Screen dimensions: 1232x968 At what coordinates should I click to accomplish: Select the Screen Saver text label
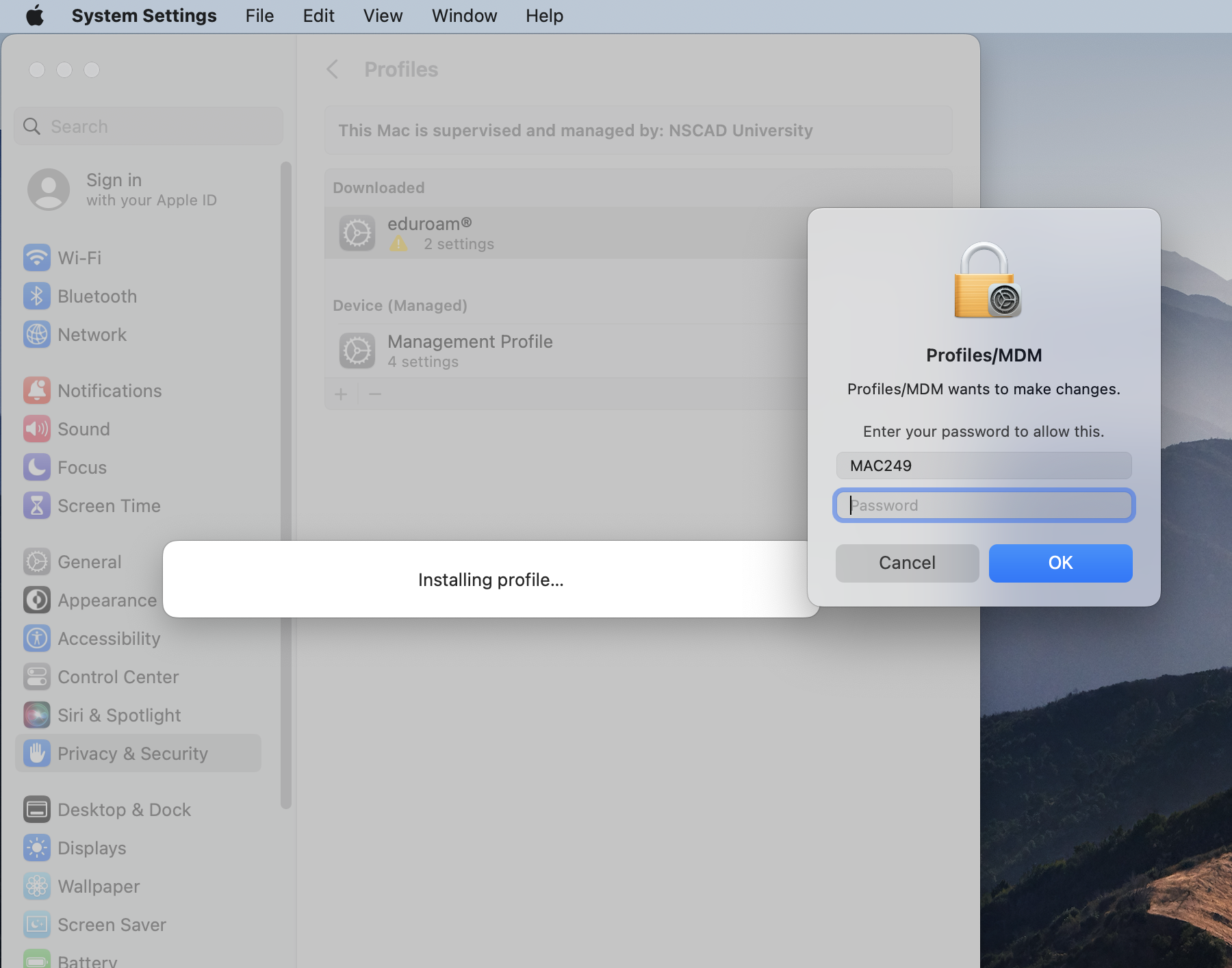pos(112,924)
